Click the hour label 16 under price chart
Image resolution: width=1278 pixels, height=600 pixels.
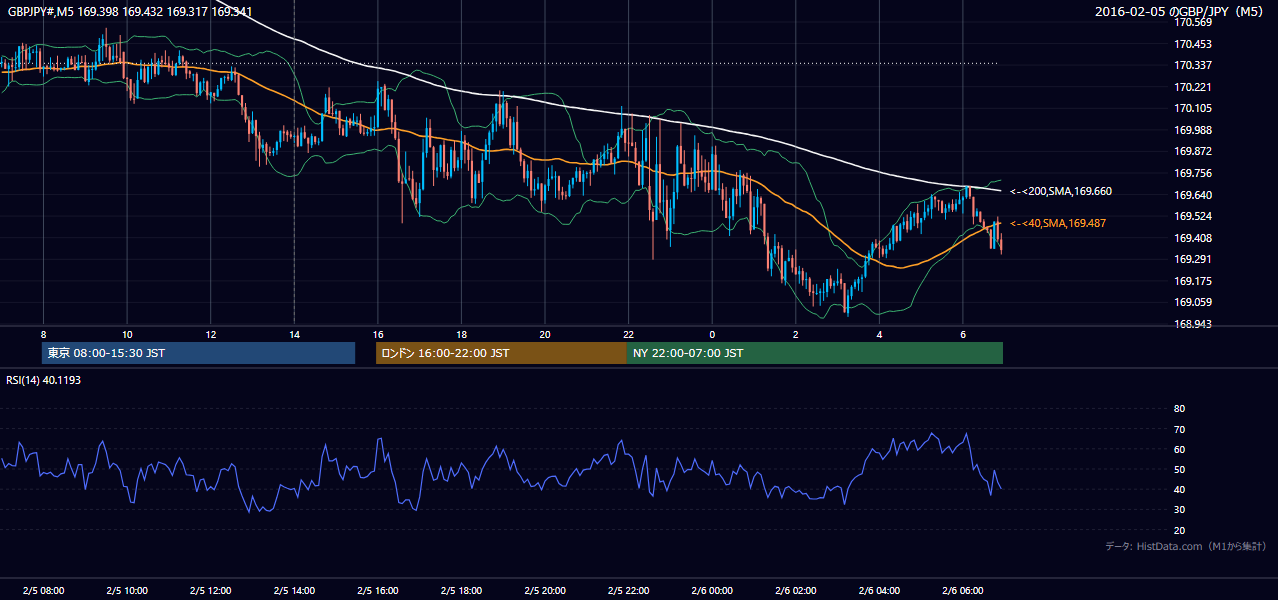(377, 334)
